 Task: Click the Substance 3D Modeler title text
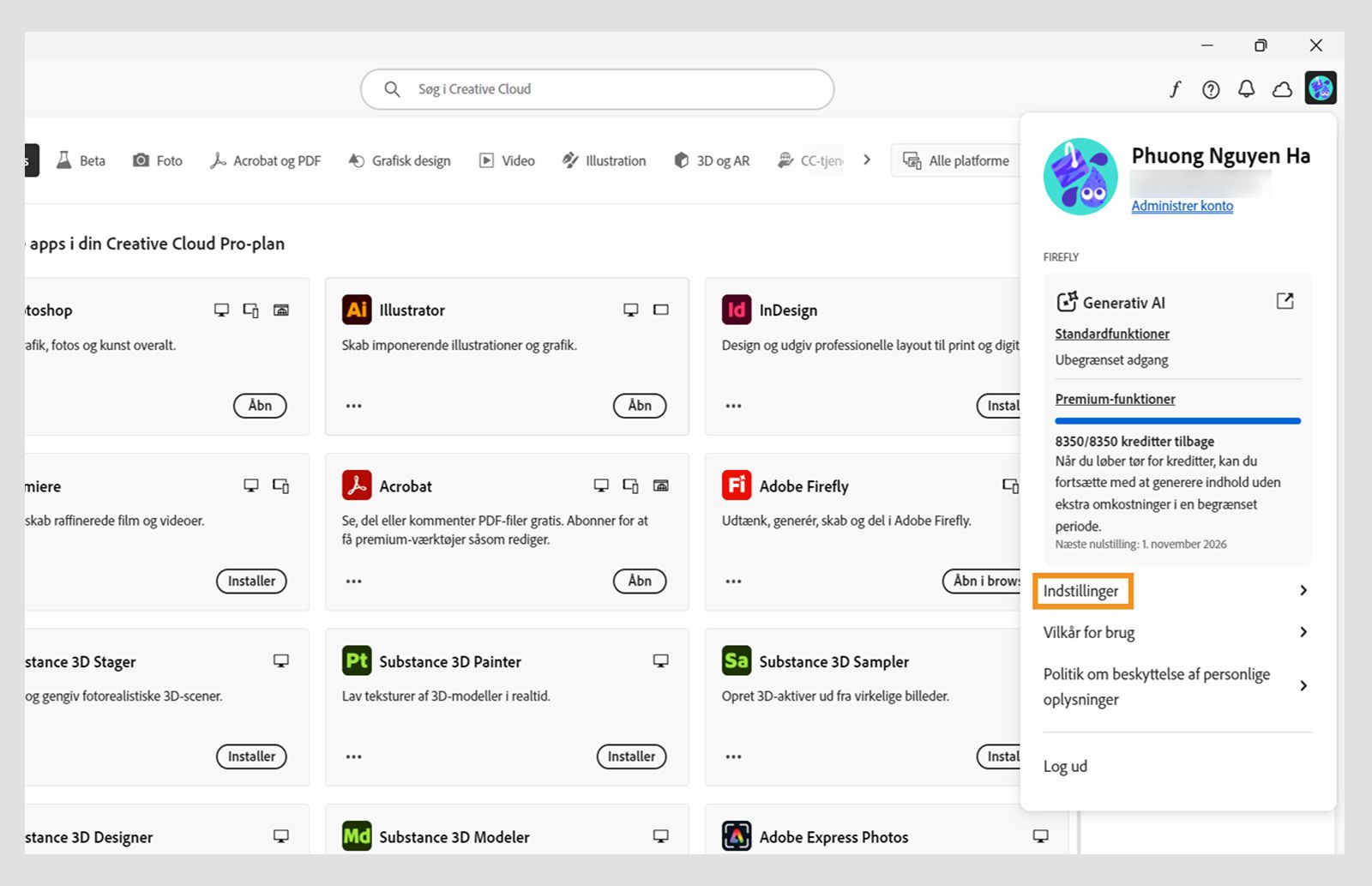[454, 837]
